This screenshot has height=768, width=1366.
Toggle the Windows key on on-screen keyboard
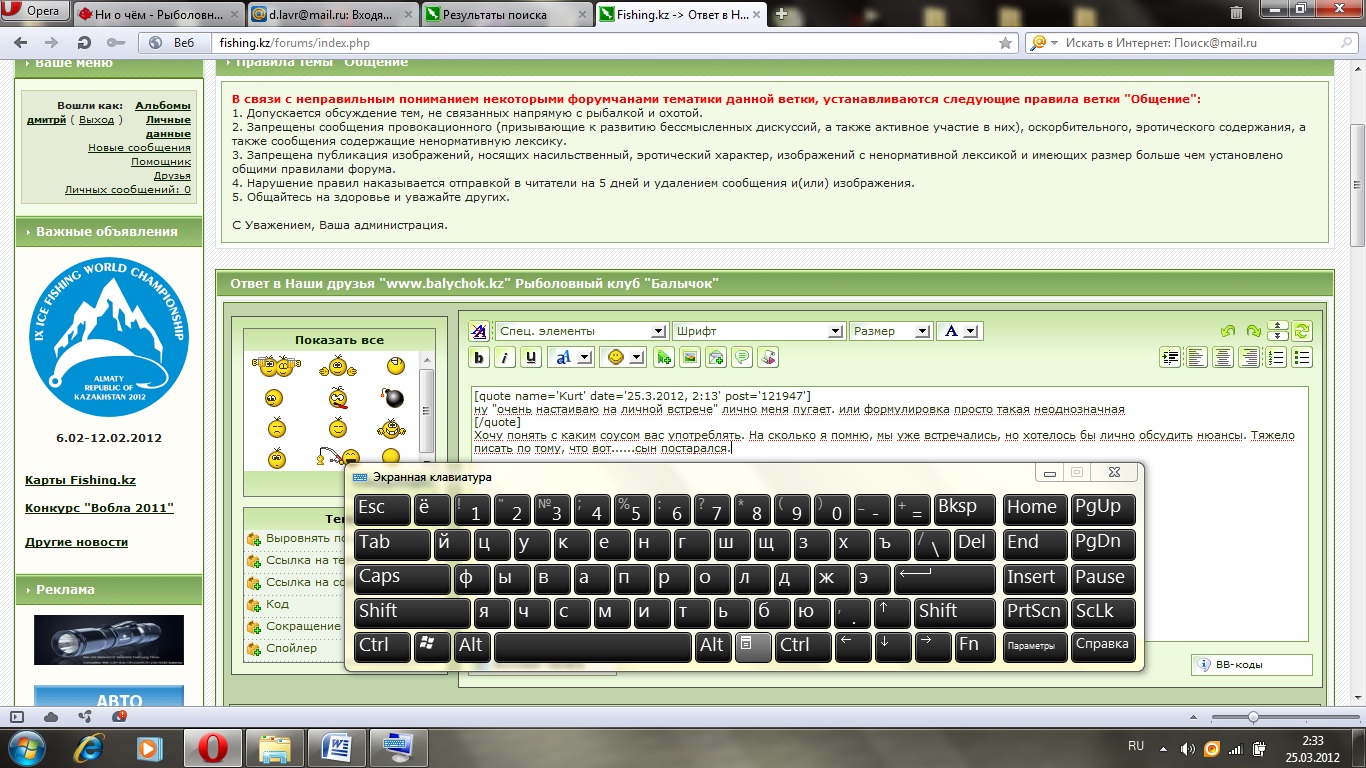(432, 647)
